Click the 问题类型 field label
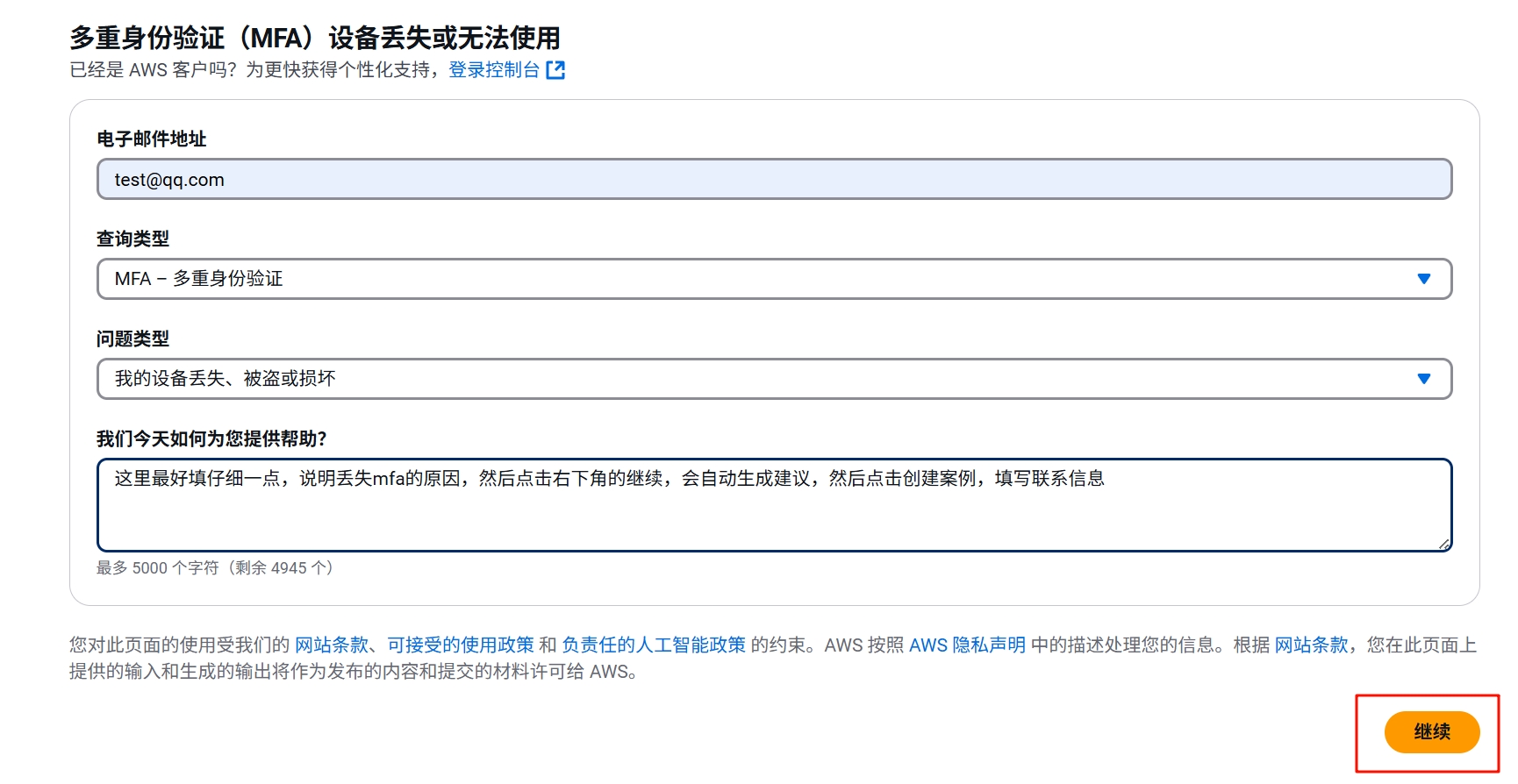Image resolution: width=1518 pixels, height=784 pixels. point(133,339)
